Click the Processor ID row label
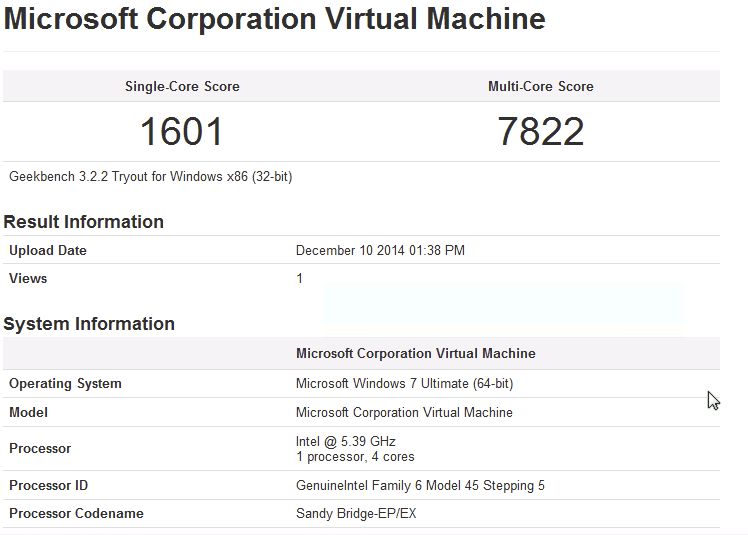 pyautogui.click(x=48, y=486)
